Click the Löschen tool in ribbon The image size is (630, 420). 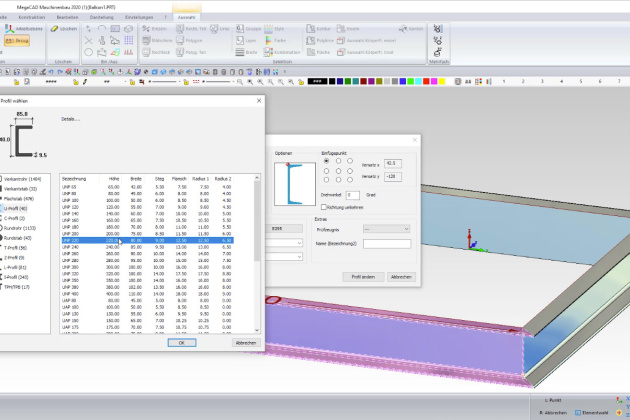tap(62, 30)
